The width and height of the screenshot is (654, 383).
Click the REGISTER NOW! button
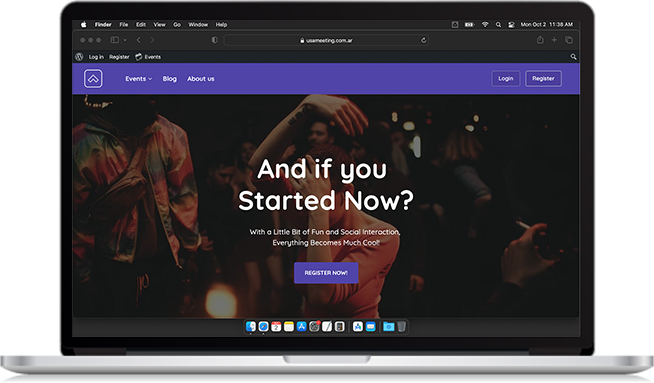coord(326,273)
